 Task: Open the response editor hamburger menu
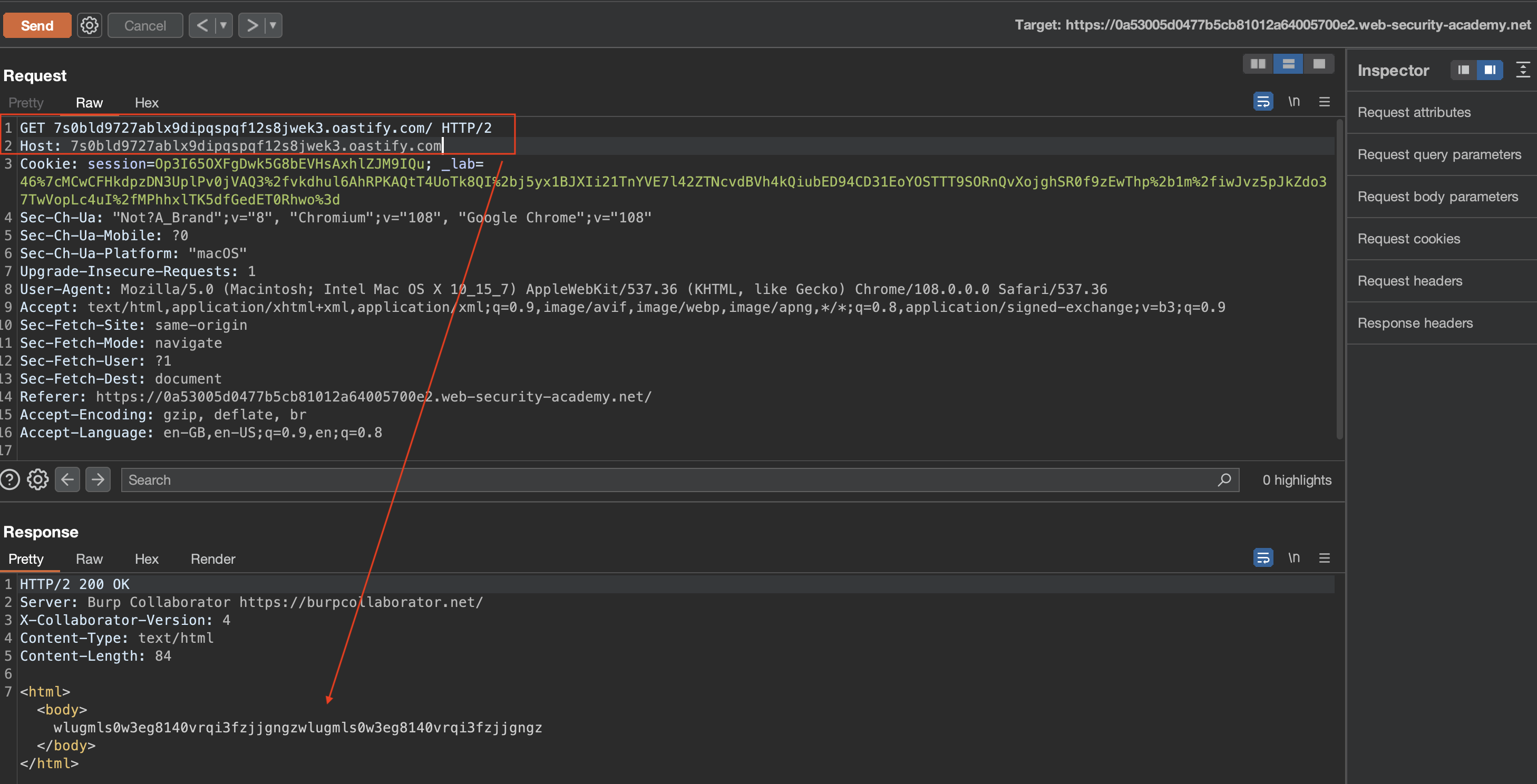coord(1324,558)
